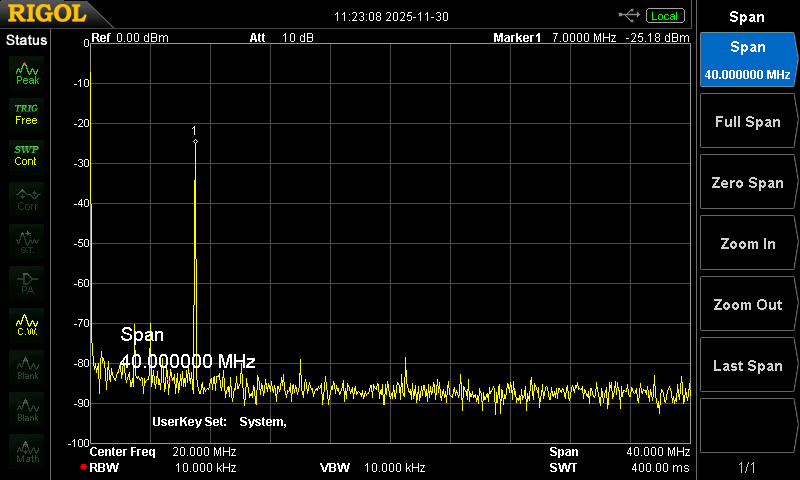The width and height of the screenshot is (800, 480).
Task: Click the S.T status icon
Action: pyautogui.click(x=27, y=241)
